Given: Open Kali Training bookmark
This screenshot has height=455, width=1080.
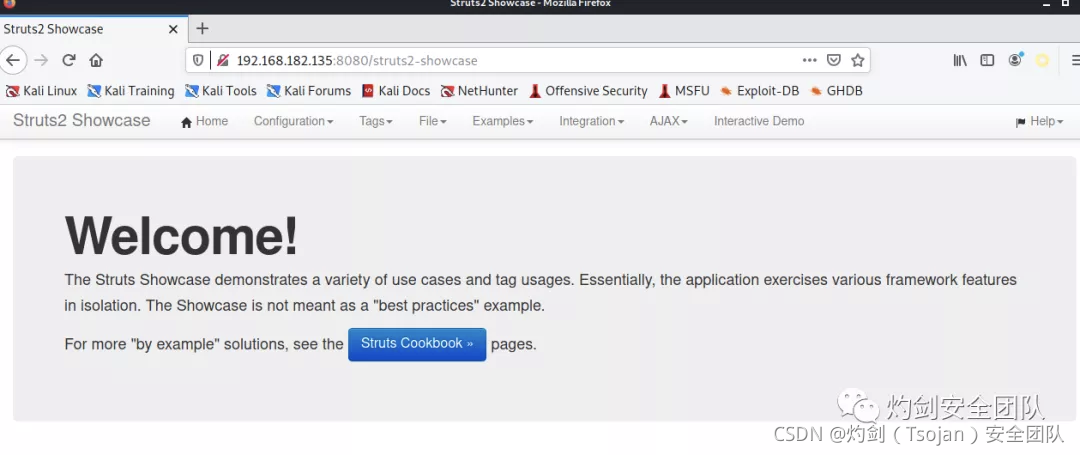Looking at the screenshot, I should point(131,91).
